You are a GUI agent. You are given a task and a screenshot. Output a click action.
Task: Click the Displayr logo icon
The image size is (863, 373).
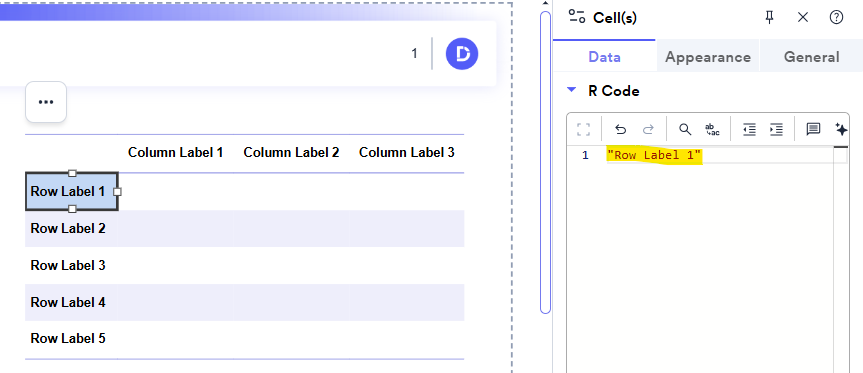462,54
